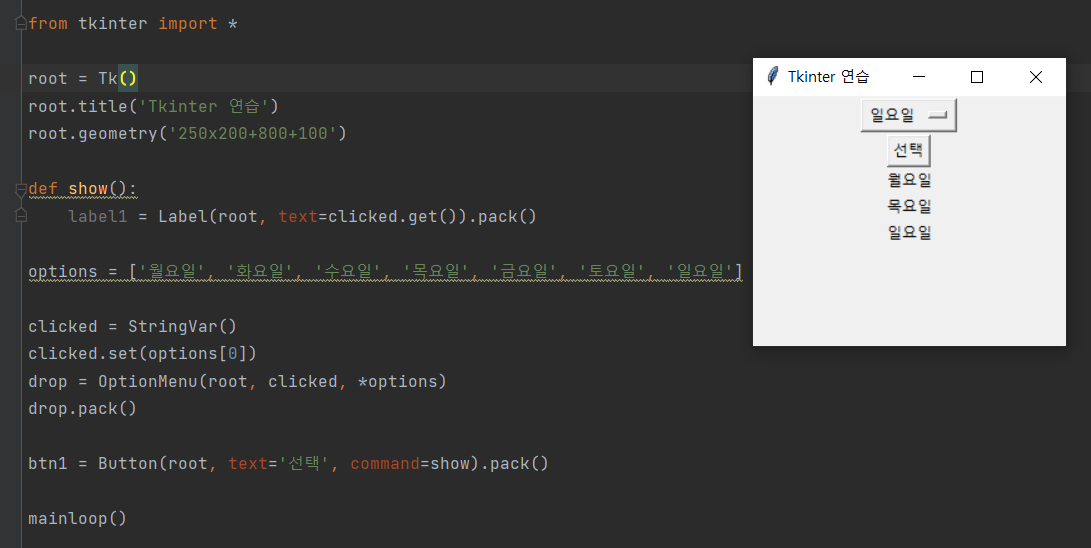Click the mainloop() line
Viewport: 1091px width, 548px height.
pyautogui.click(x=77, y=519)
